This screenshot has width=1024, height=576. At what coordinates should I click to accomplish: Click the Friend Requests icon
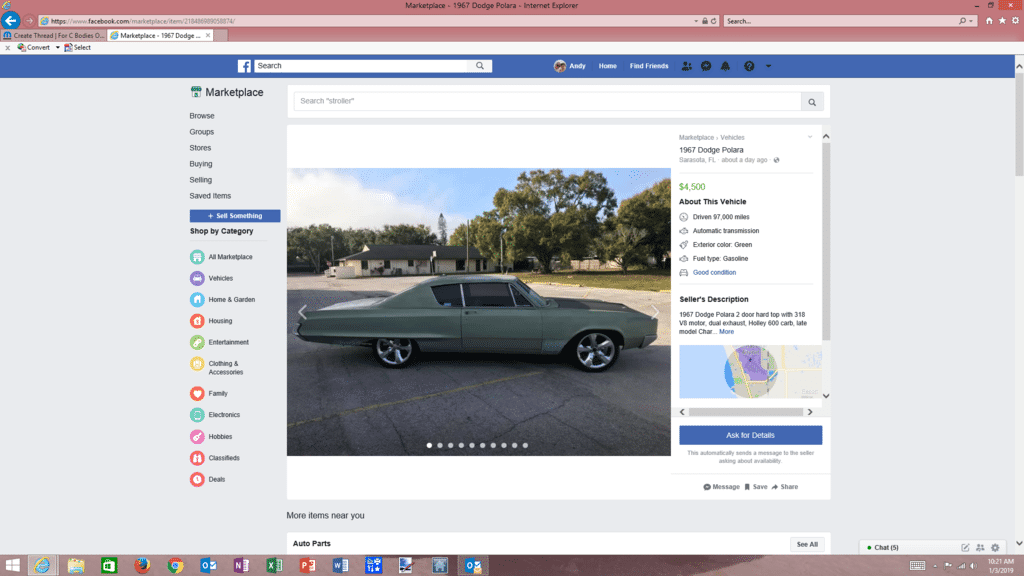pos(686,66)
